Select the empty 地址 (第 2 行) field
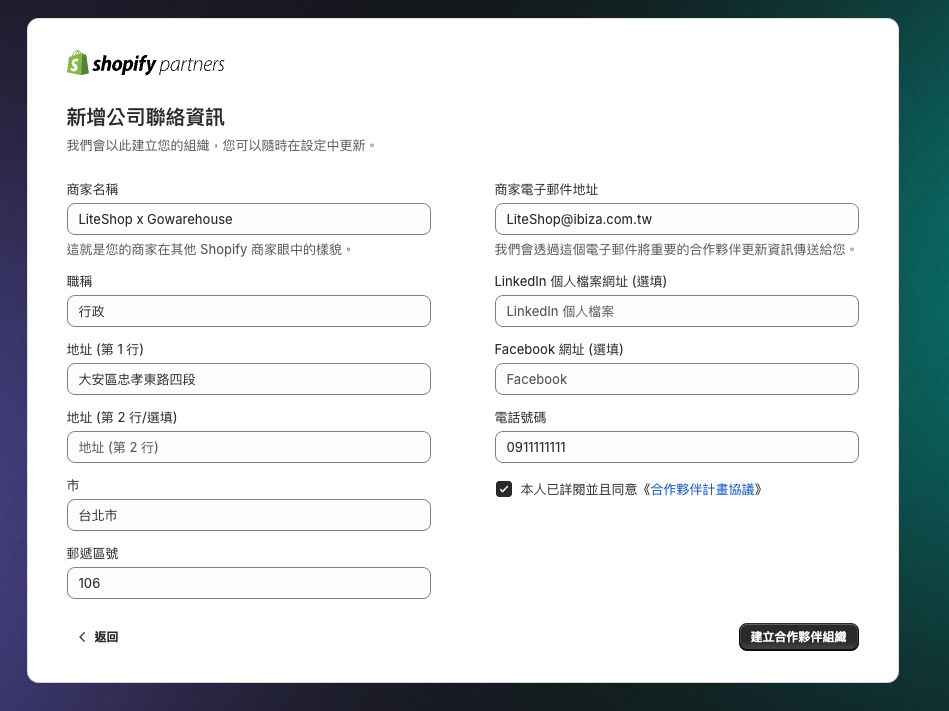This screenshot has width=949, height=711. click(248, 447)
